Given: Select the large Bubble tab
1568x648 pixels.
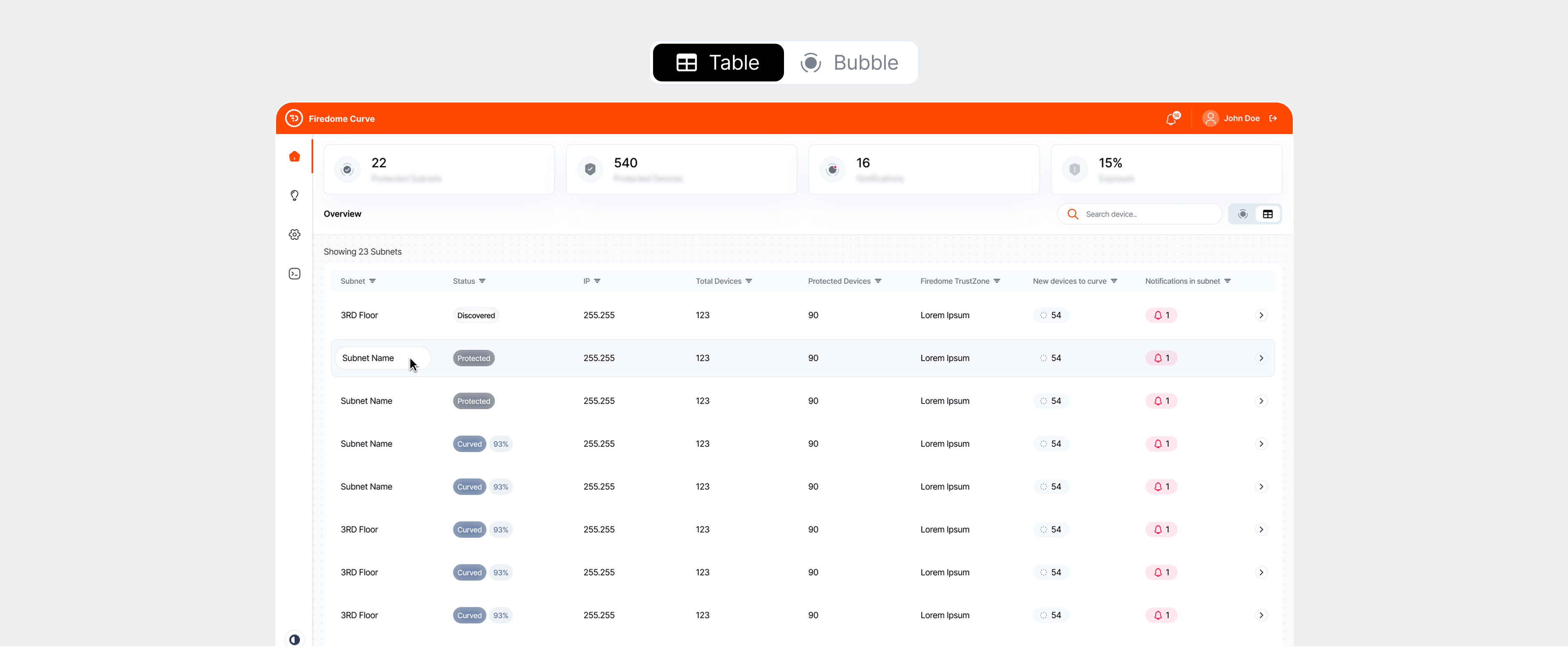Looking at the screenshot, I should point(849,62).
